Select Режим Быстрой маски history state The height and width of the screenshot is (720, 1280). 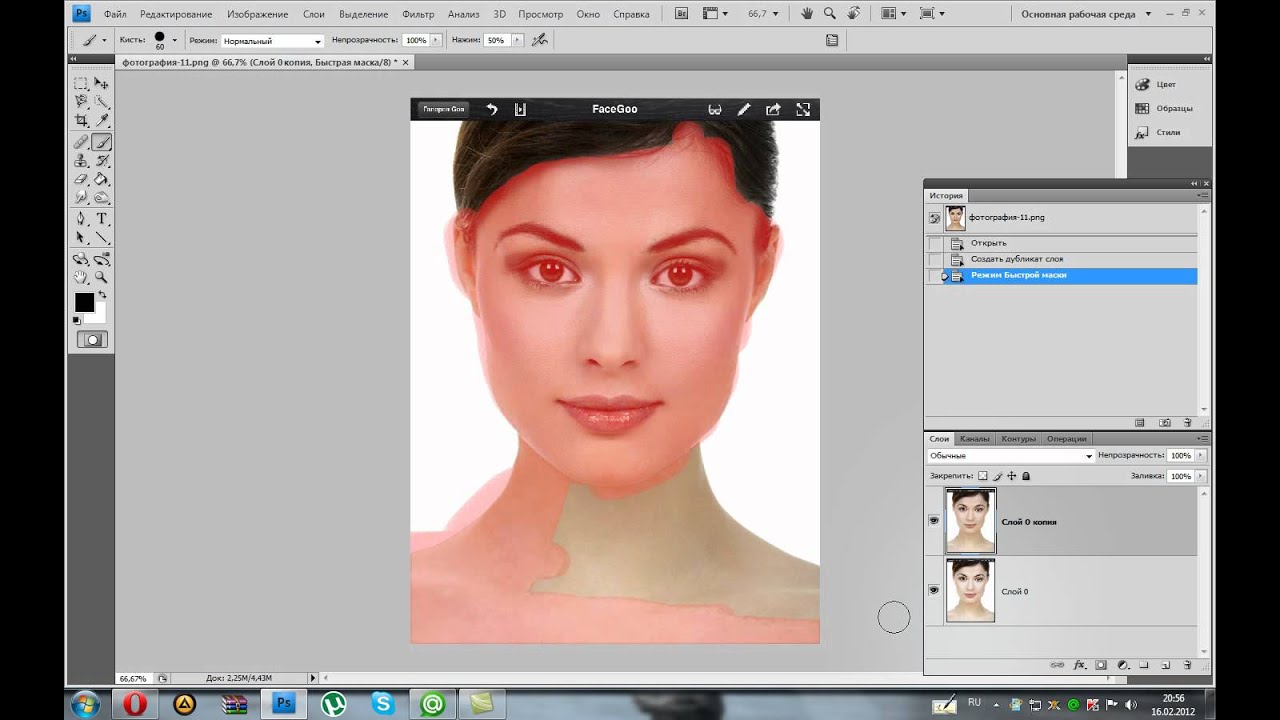point(1071,275)
